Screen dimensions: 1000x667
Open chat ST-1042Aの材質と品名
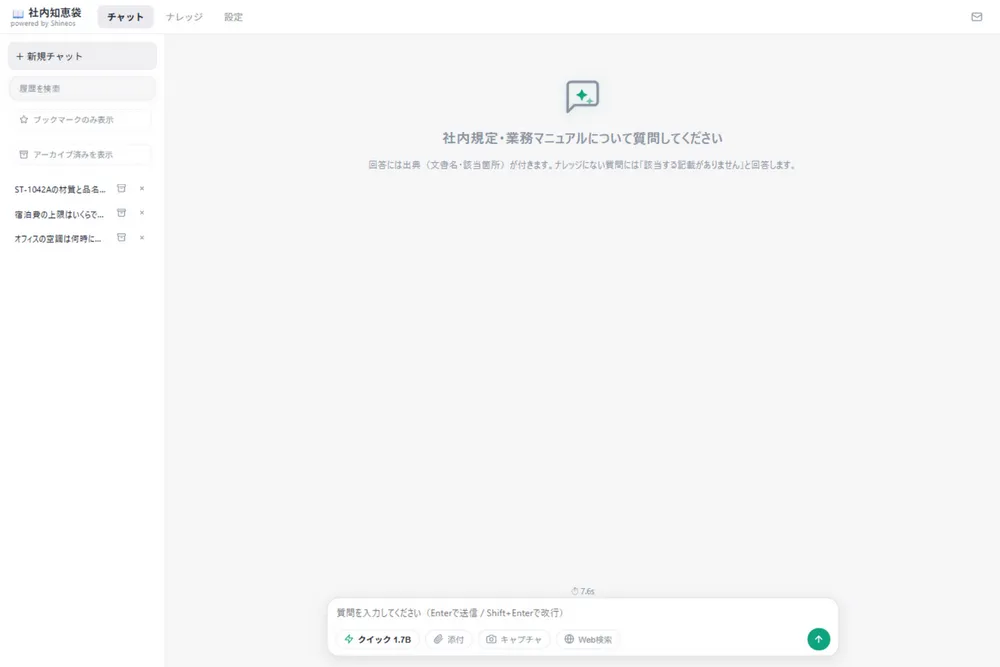60,189
